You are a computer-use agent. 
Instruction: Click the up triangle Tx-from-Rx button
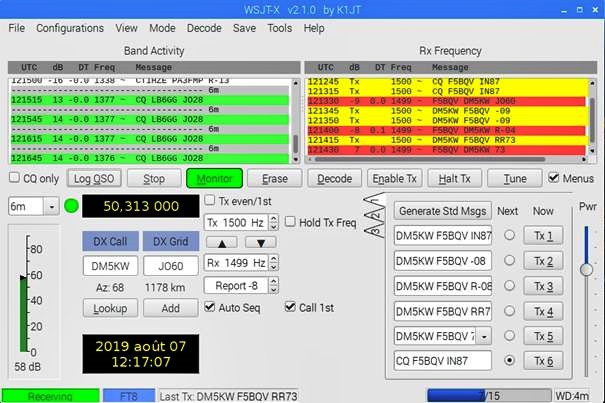point(222,243)
